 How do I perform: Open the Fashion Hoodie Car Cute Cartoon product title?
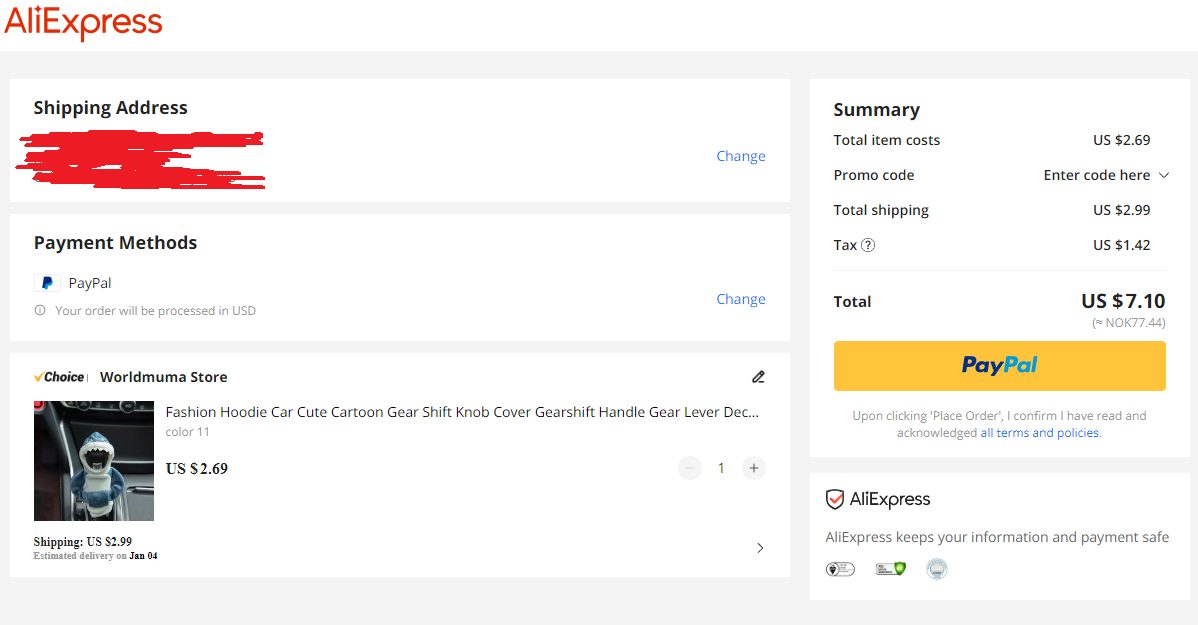point(462,412)
